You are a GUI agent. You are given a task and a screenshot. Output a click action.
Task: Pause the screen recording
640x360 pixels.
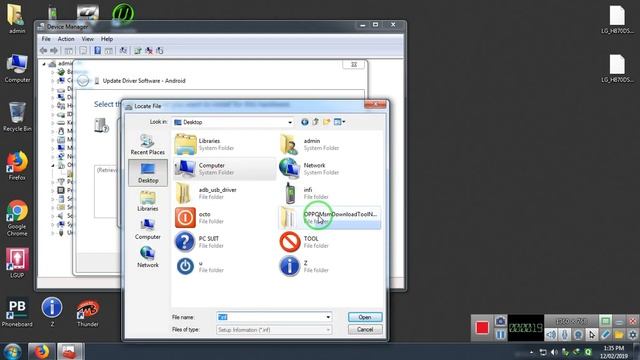click(500, 335)
